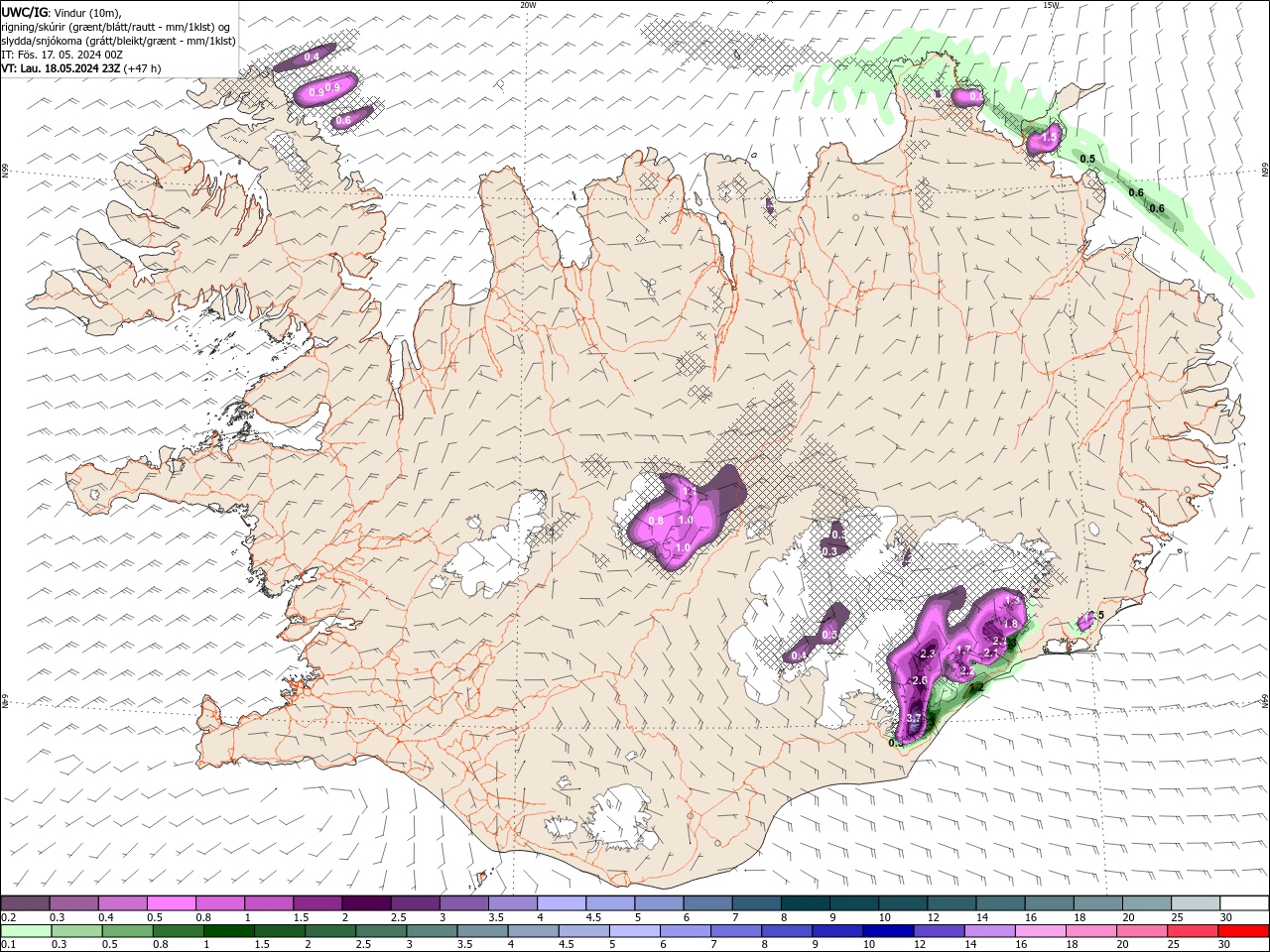Click the 0.8 value on the central glacier
This screenshot has width=1270, height=952.
point(655,521)
